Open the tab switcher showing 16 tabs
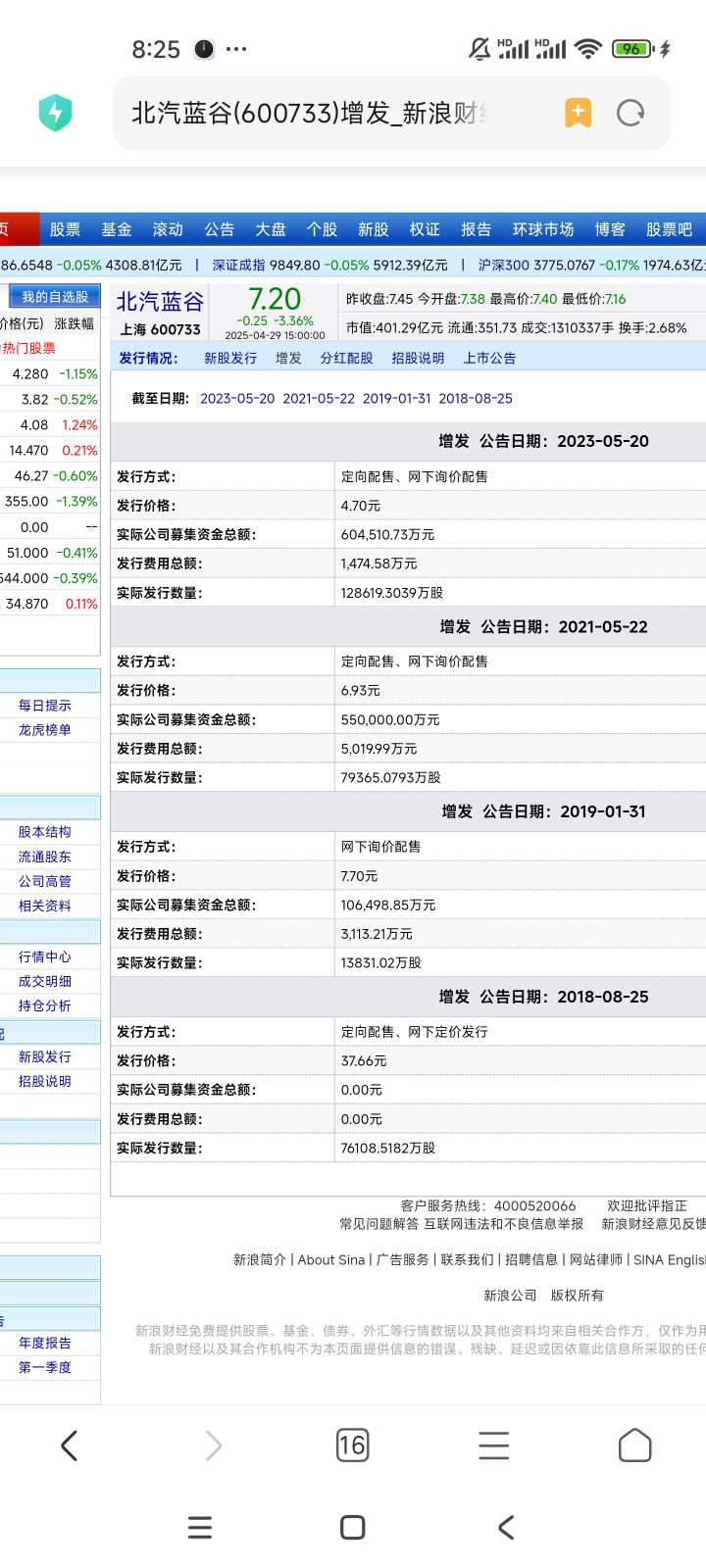706x1568 pixels. coord(352,1445)
